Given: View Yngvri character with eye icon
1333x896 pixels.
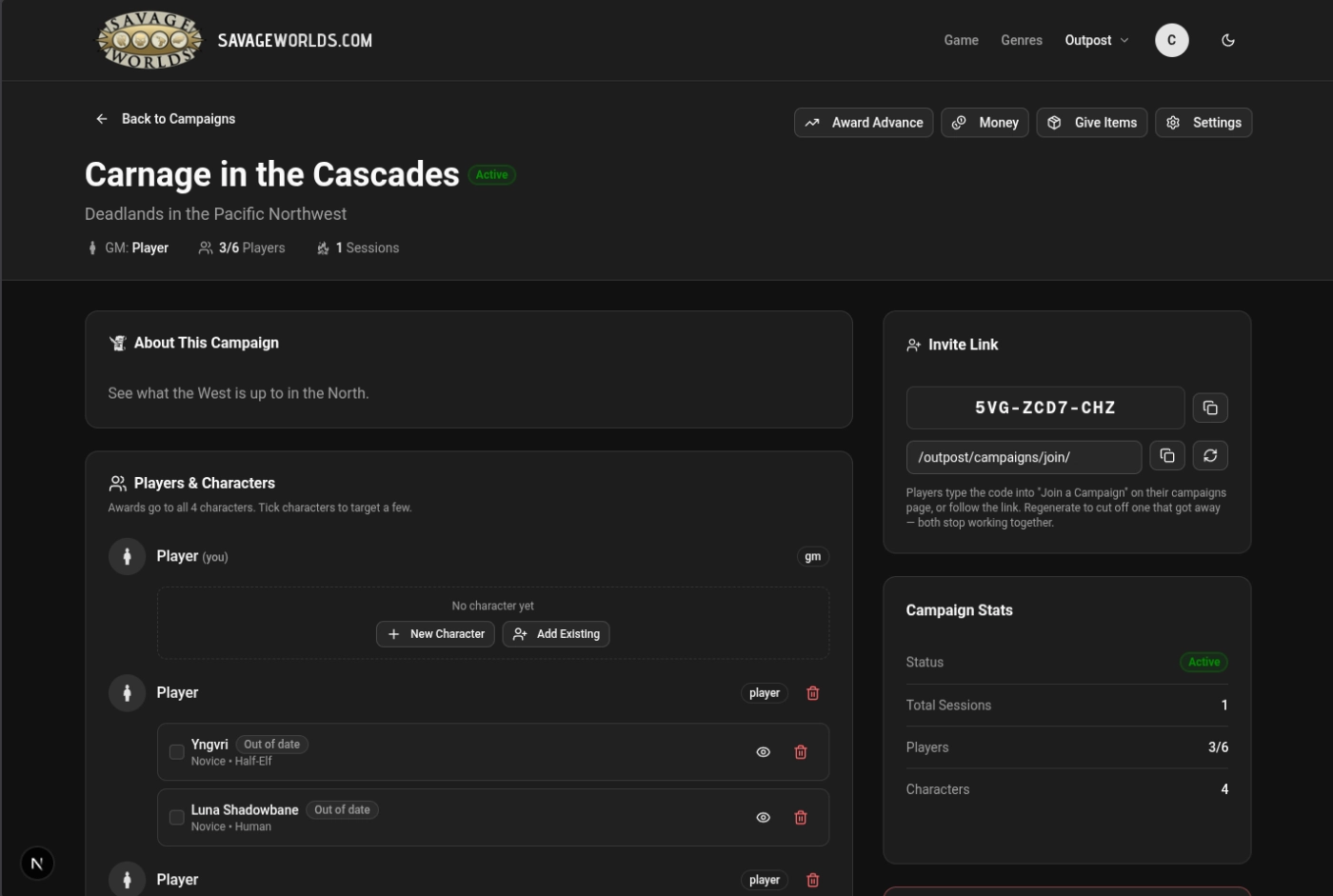Looking at the screenshot, I should point(763,752).
